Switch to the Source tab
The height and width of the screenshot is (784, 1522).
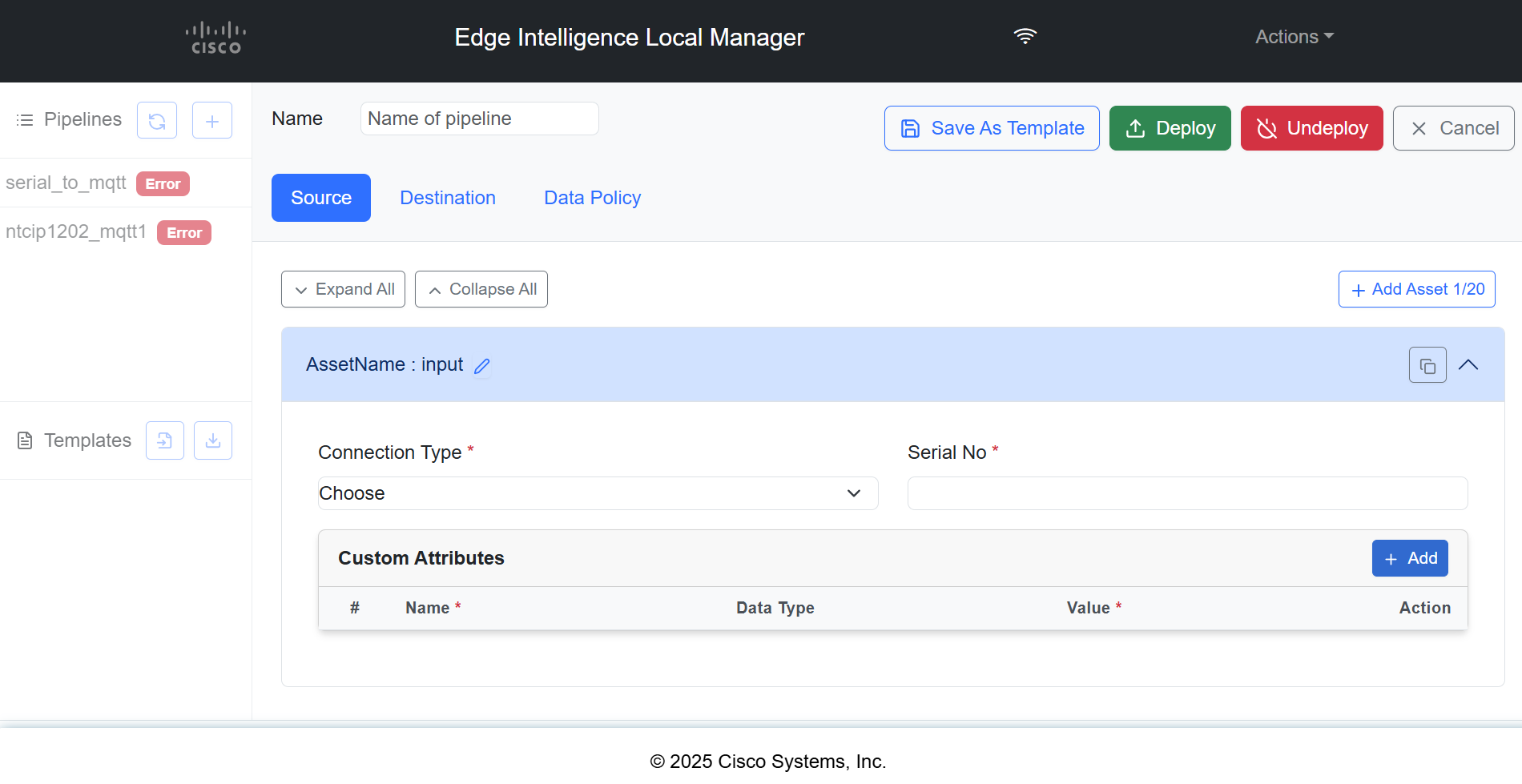pyautogui.click(x=321, y=198)
